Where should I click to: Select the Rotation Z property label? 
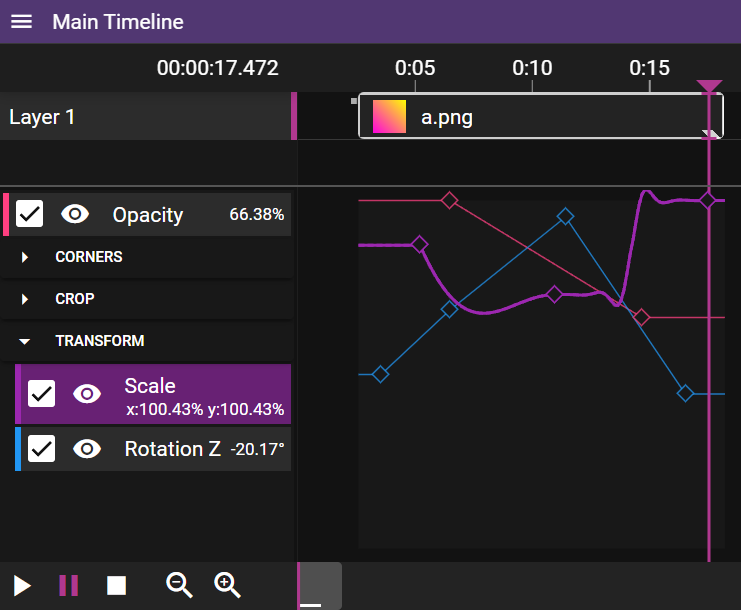172,449
